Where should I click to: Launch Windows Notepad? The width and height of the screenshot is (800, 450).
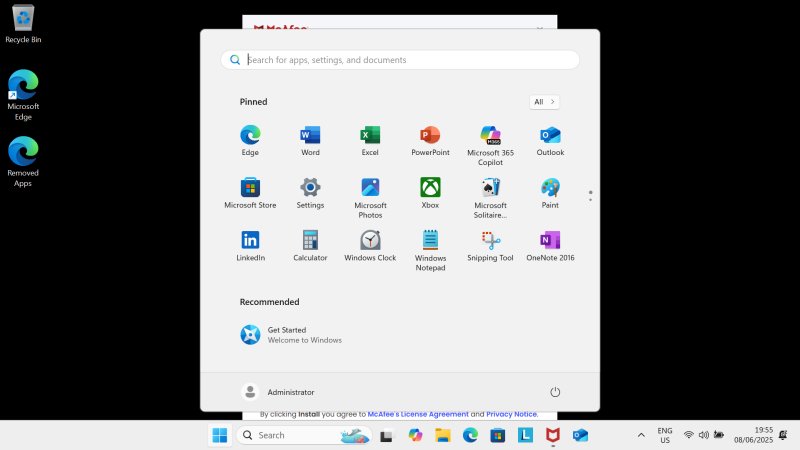[430, 251]
